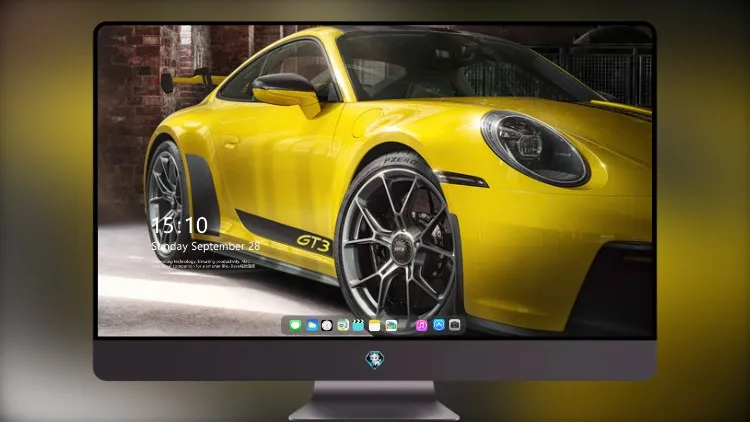
Task: Click the Sunday September 28 date text
Action: pos(206,246)
